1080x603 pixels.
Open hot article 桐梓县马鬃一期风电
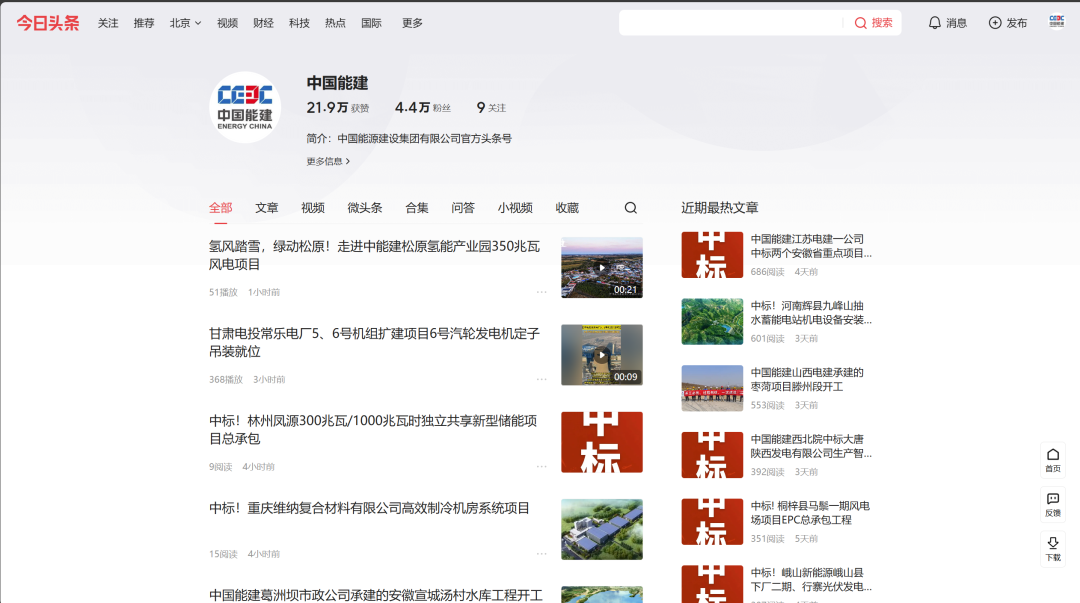tap(810, 513)
